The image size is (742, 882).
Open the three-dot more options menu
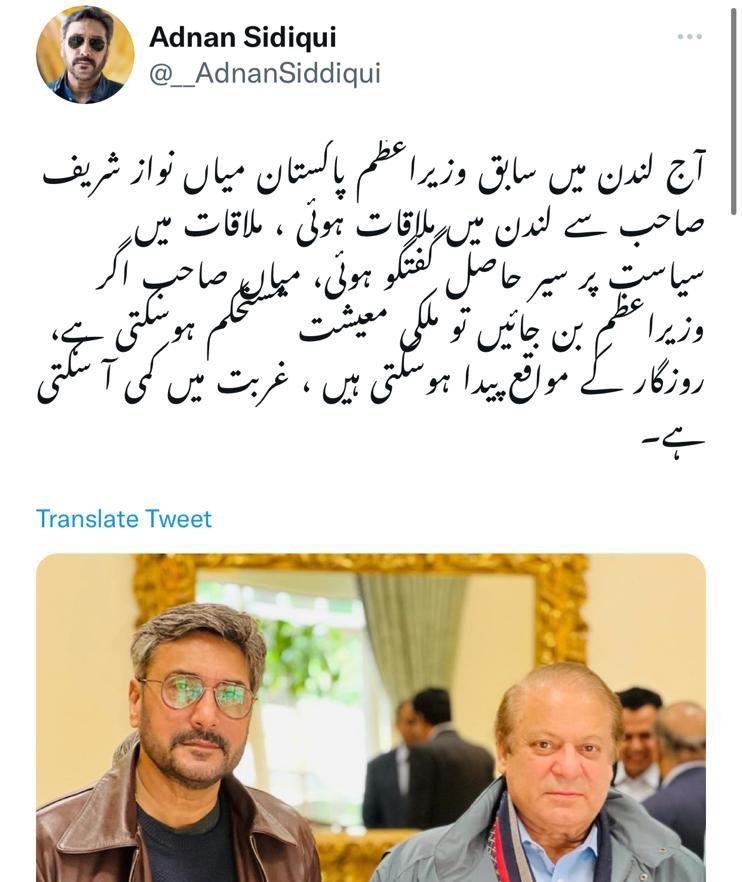(x=689, y=37)
